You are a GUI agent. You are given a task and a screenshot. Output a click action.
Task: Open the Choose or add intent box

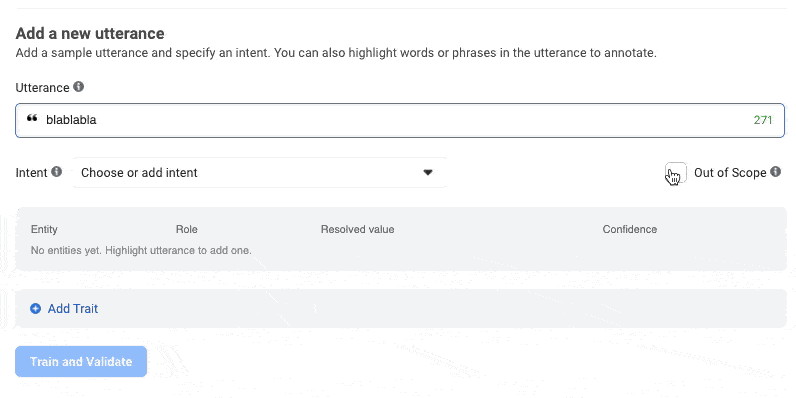tap(259, 173)
